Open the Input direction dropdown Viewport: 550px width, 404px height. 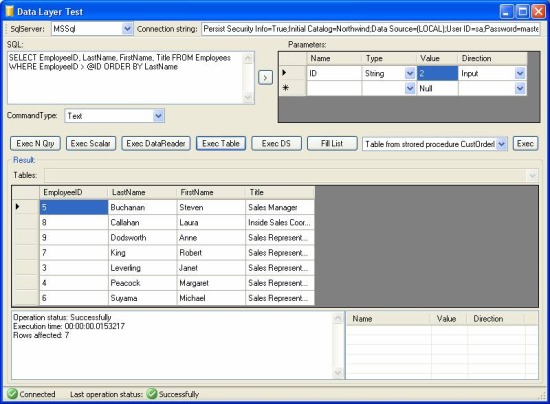(x=520, y=73)
